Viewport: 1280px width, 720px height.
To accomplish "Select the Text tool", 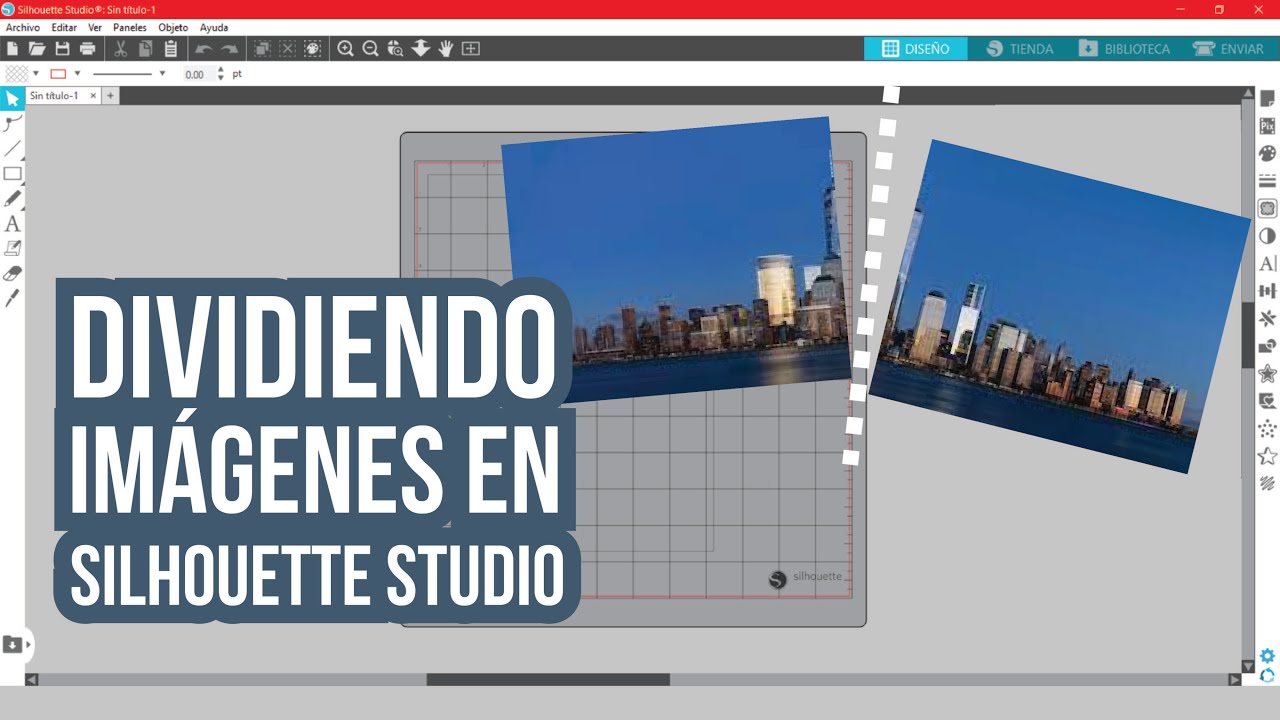I will click(x=12, y=223).
